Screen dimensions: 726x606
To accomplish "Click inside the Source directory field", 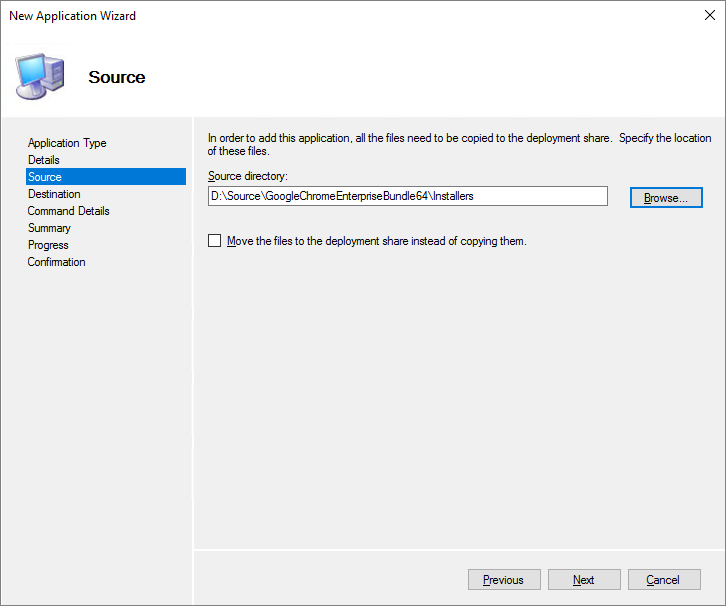I will coord(407,197).
